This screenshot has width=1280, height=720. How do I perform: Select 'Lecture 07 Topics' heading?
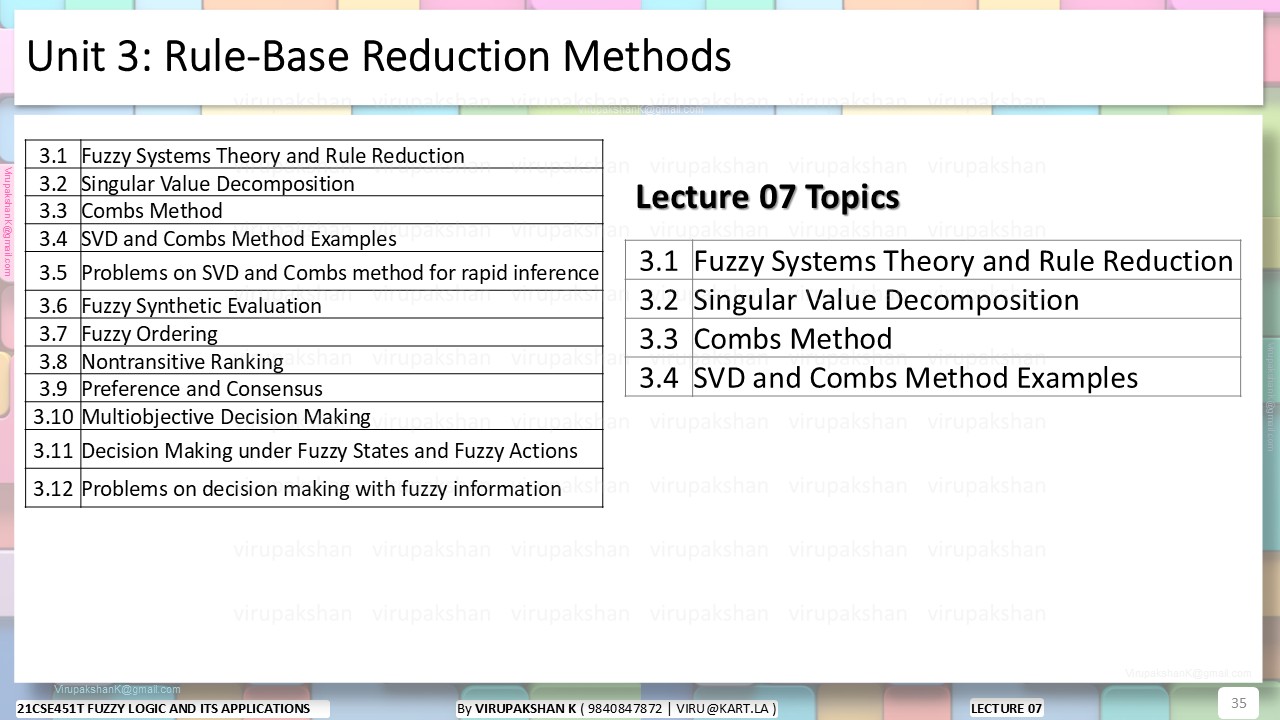[768, 197]
